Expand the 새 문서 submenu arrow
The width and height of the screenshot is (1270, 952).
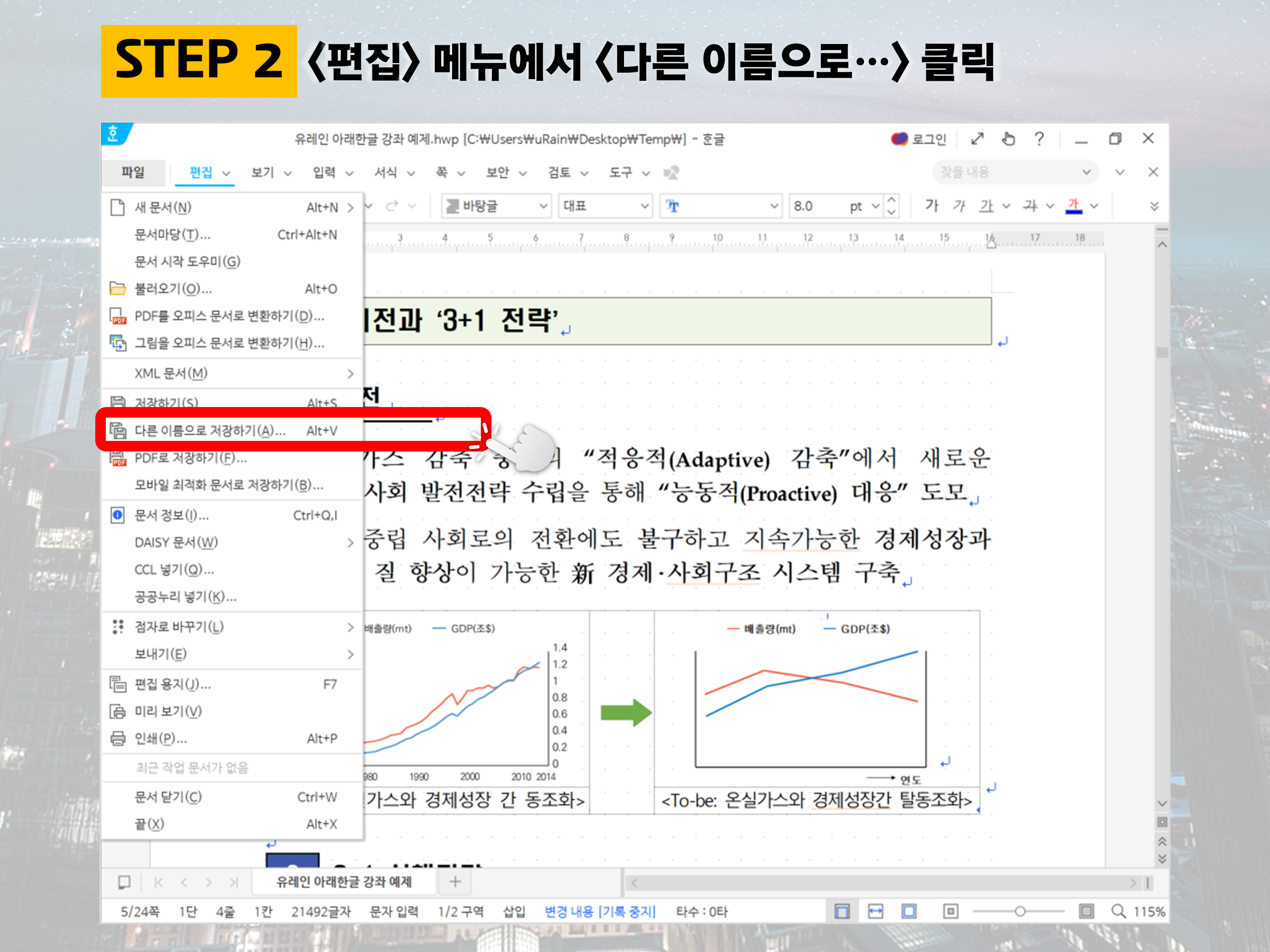tap(350, 208)
